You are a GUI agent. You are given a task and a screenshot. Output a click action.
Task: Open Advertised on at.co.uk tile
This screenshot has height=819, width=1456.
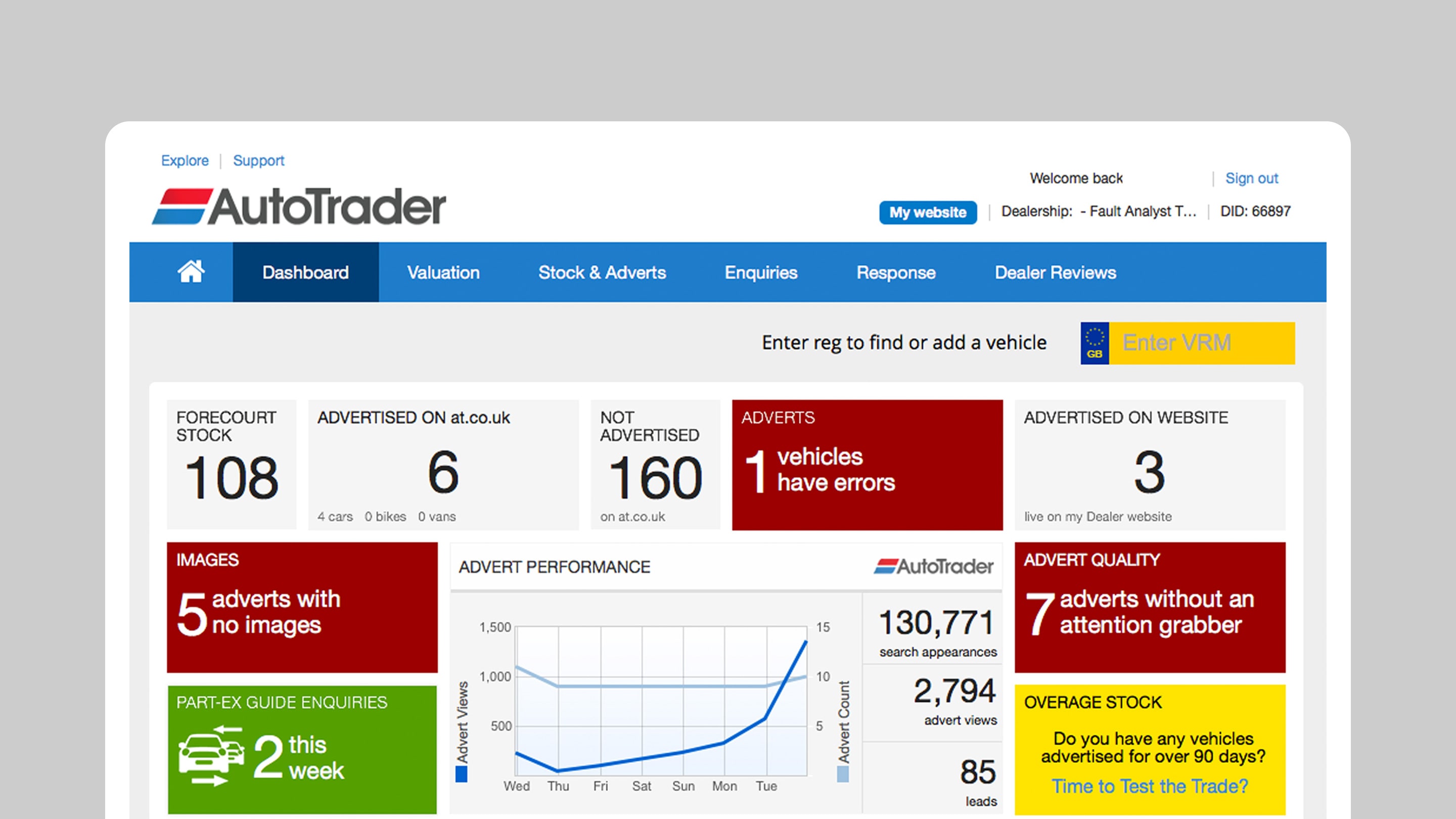point(443,465)
